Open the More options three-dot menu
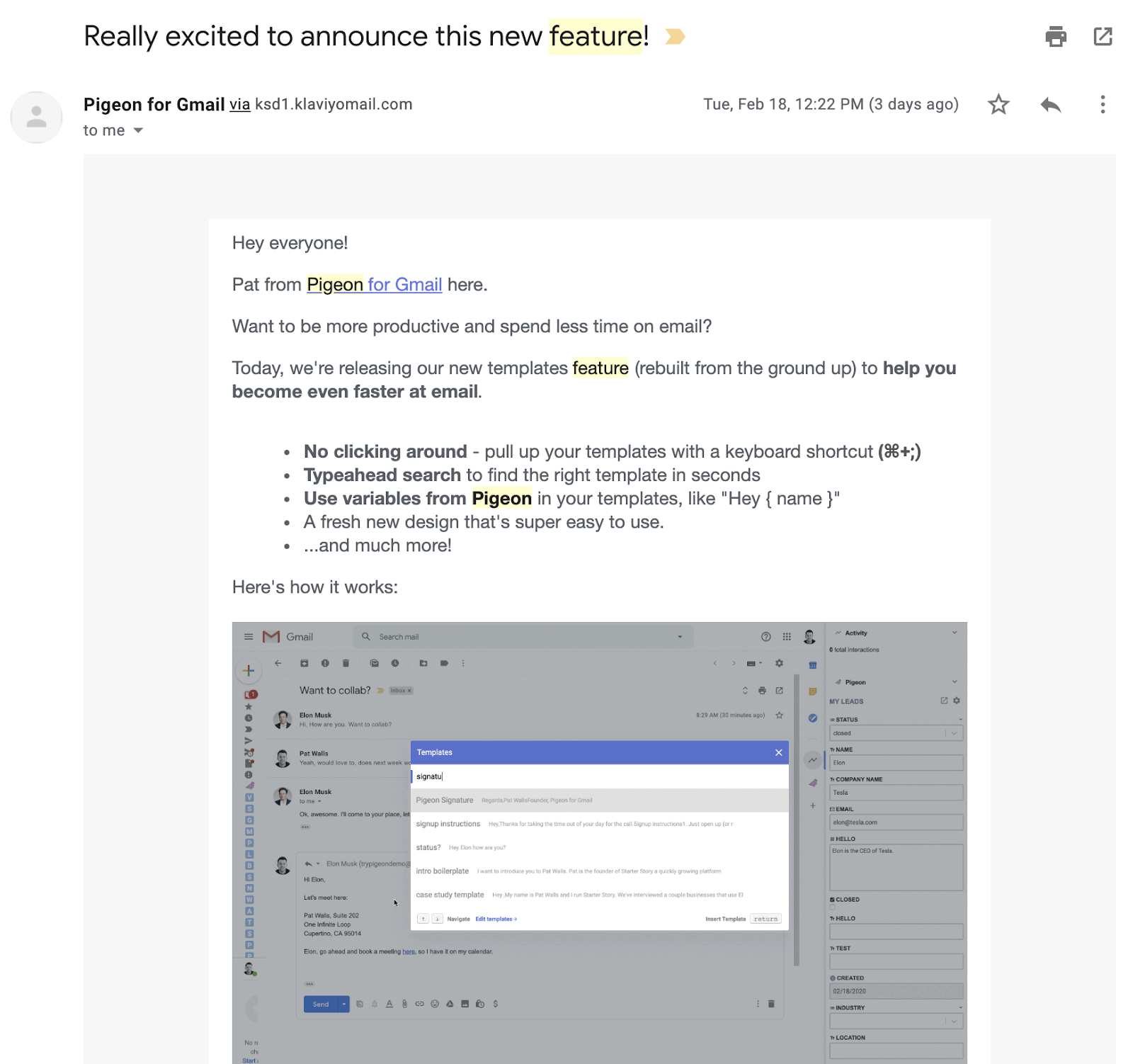This screenshot has height=1064, width=1133. click(1103, 105)
